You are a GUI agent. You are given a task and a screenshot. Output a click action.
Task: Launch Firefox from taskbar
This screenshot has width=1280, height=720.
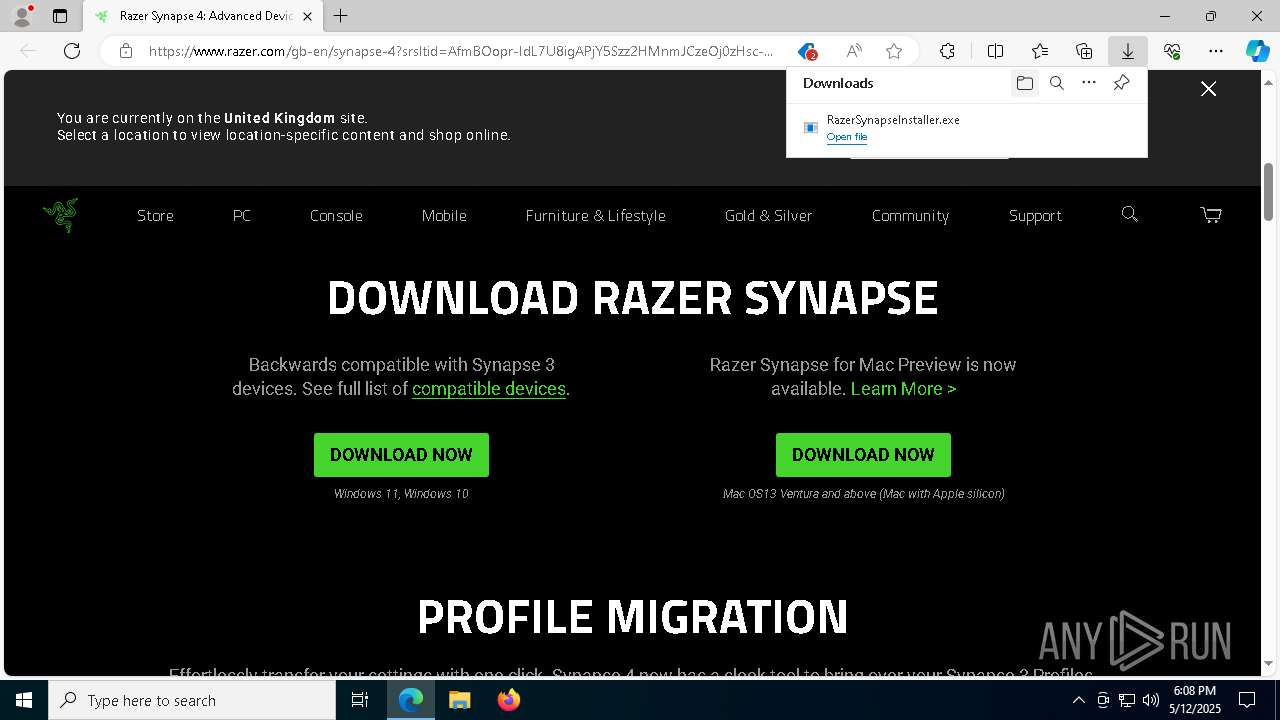508,700
